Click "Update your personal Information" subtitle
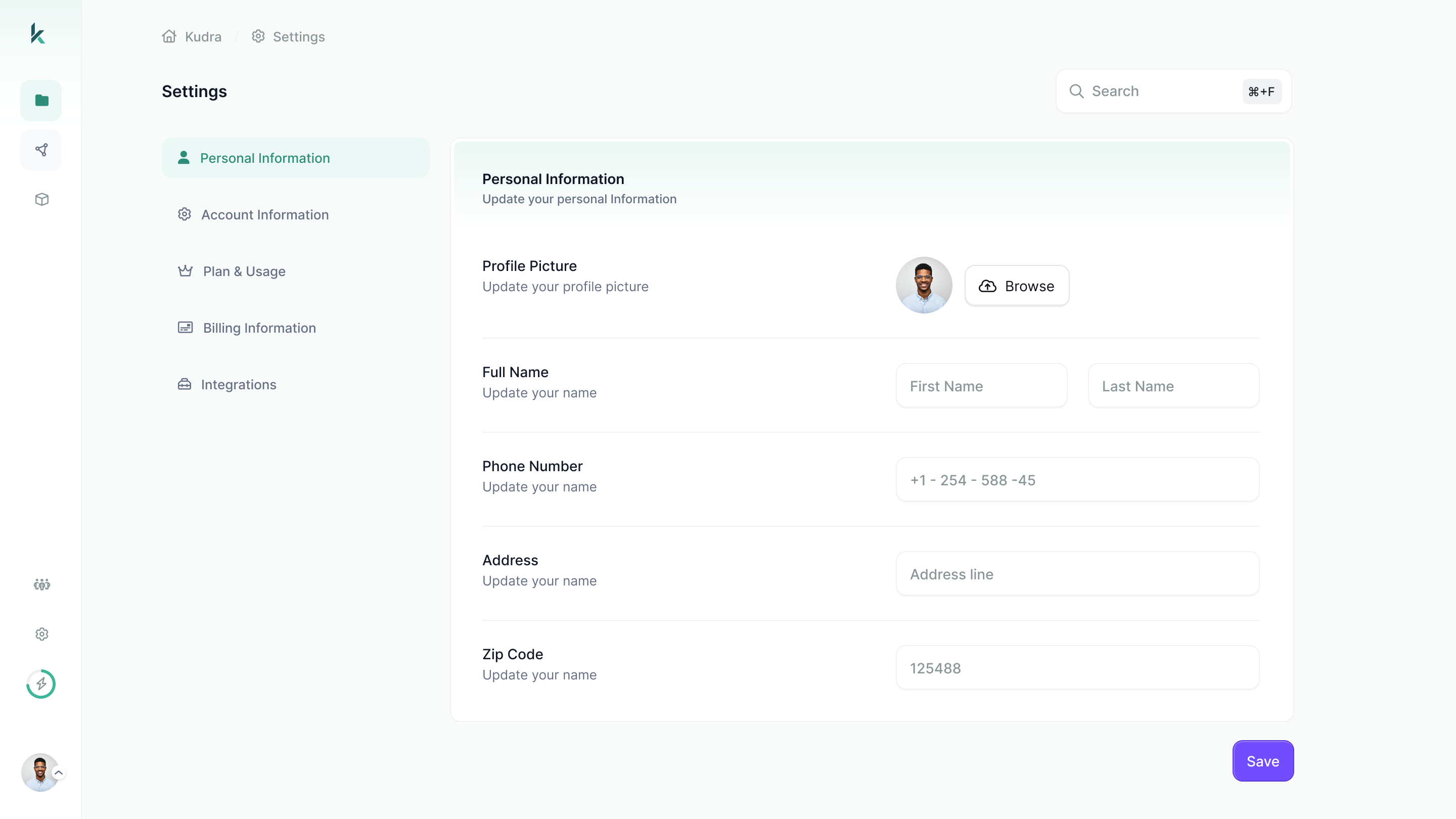 coord(579,199)
